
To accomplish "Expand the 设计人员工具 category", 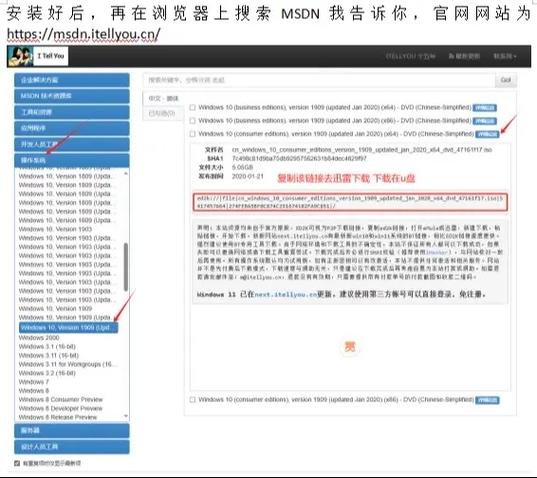I will pyautogui.click(x=72, y=447).
